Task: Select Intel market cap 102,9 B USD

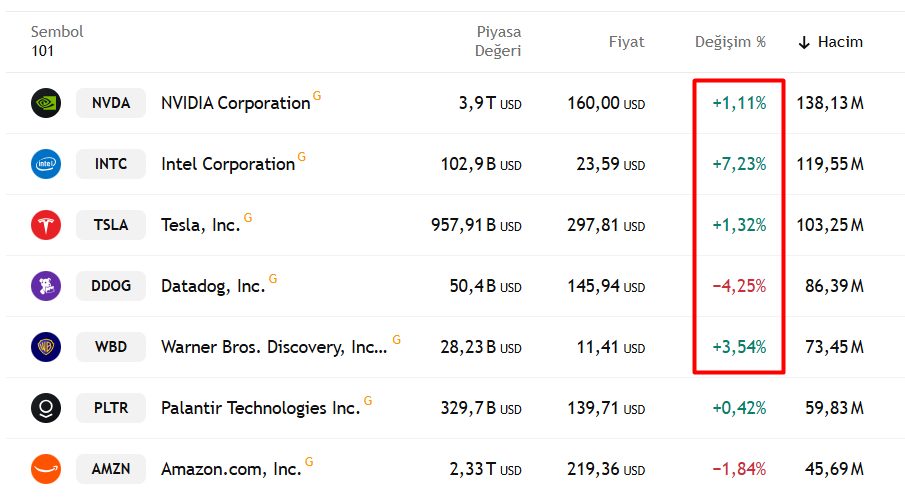Action: pyautogui.click(x=481, y=165)
